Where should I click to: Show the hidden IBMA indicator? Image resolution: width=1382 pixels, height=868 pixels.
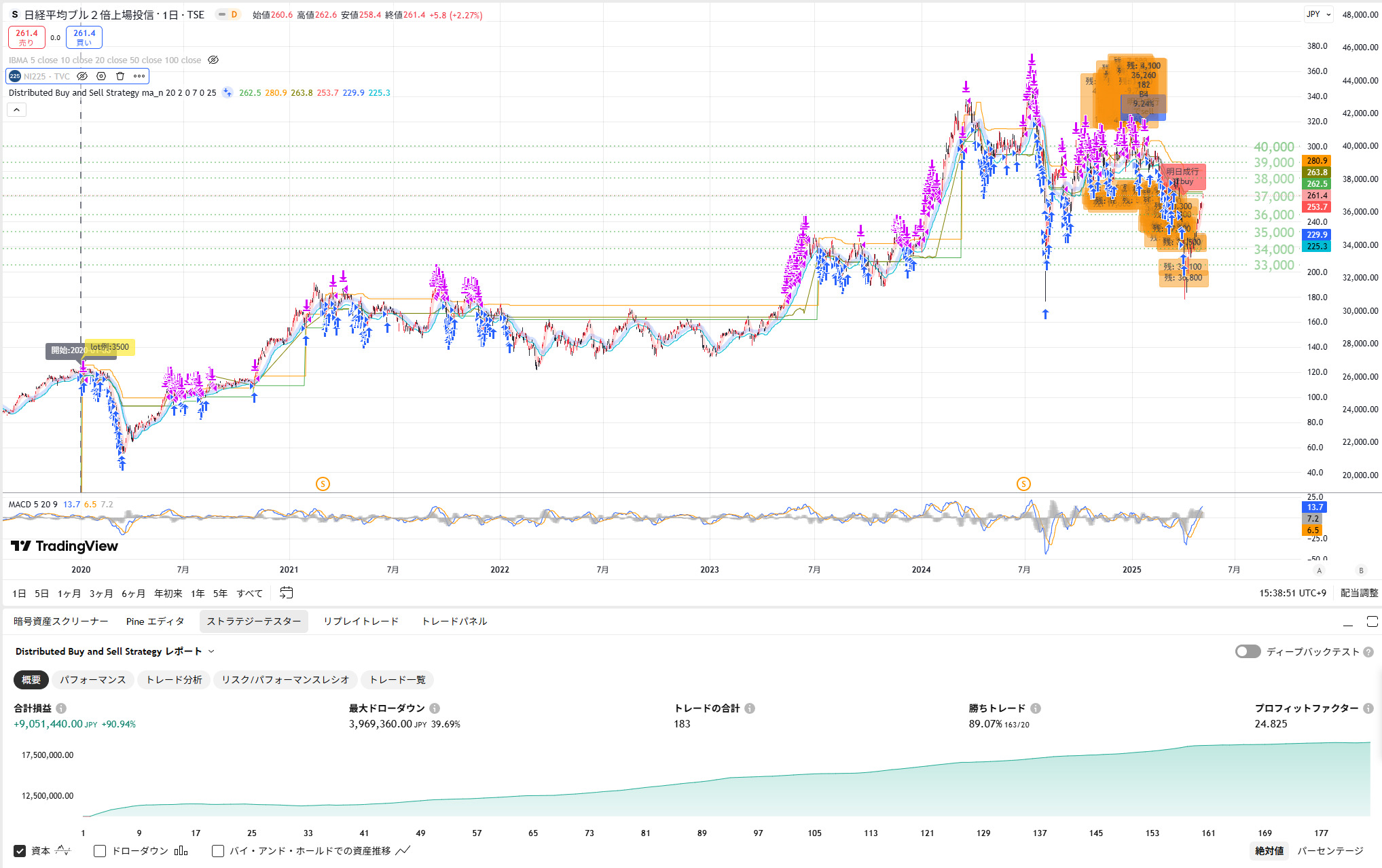coord(213,60)
